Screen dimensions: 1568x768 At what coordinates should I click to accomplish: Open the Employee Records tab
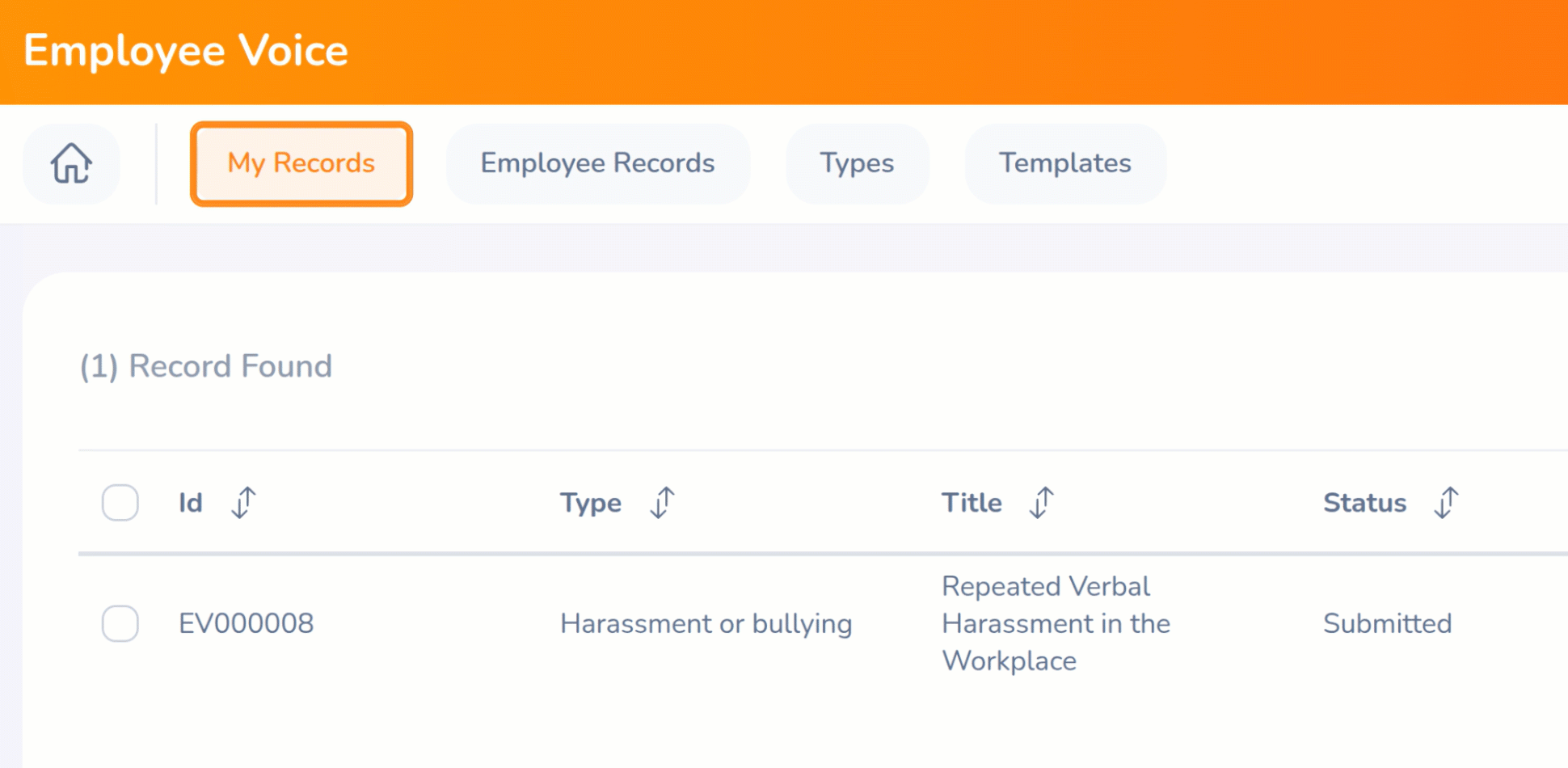click(597, 163)
